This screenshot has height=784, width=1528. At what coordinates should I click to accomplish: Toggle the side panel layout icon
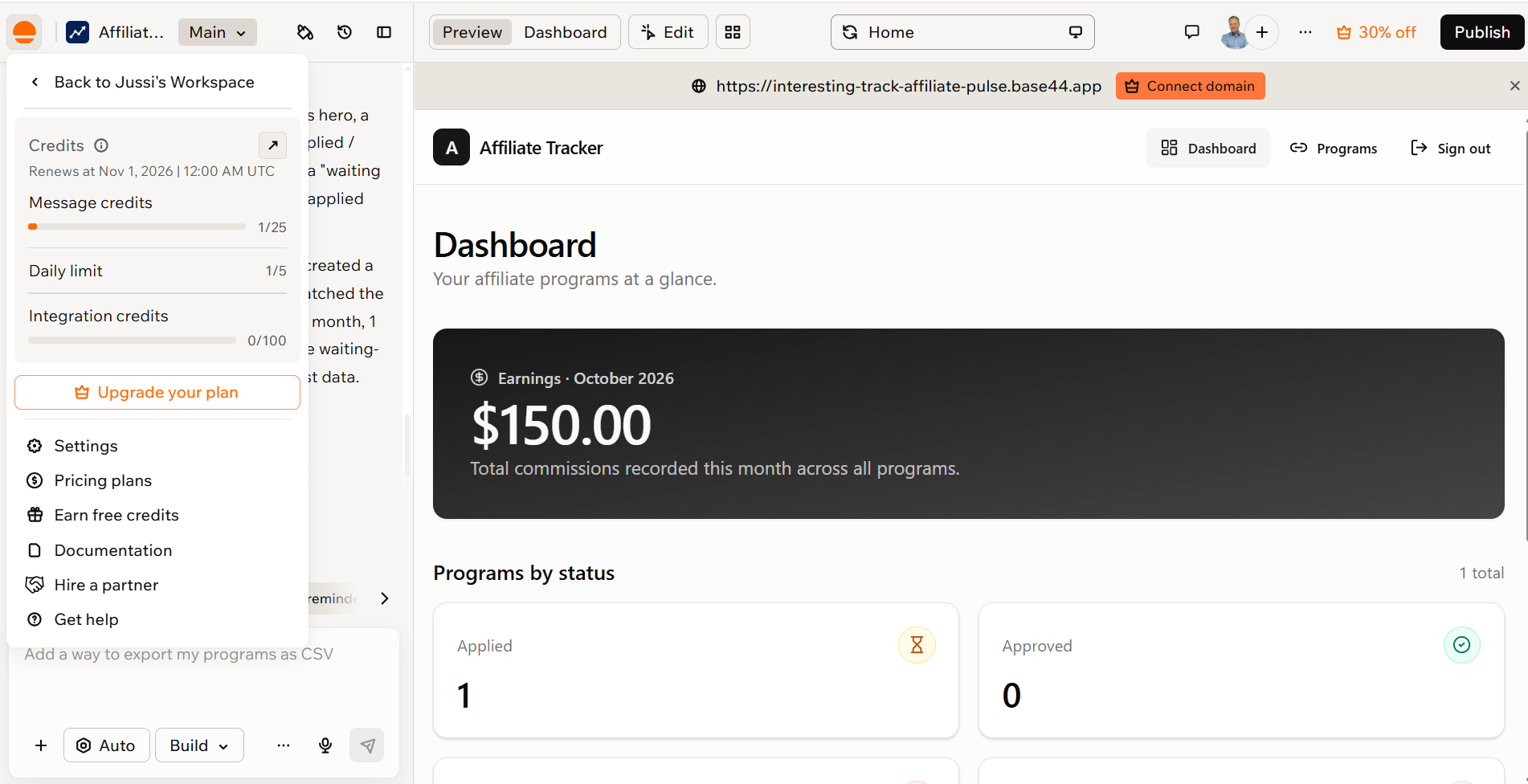point(384,32)
